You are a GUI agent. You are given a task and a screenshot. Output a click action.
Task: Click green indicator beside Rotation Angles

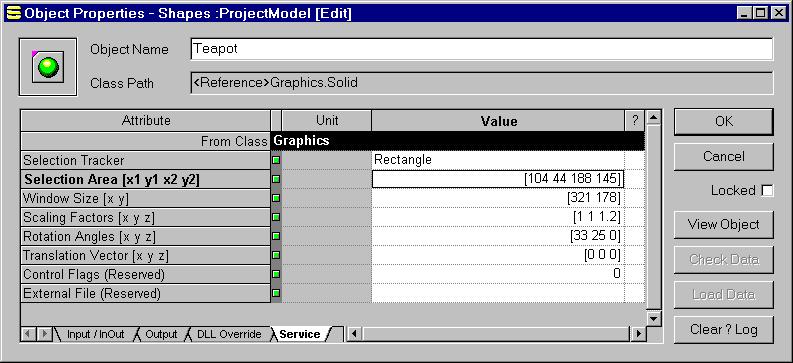(276, 236)
